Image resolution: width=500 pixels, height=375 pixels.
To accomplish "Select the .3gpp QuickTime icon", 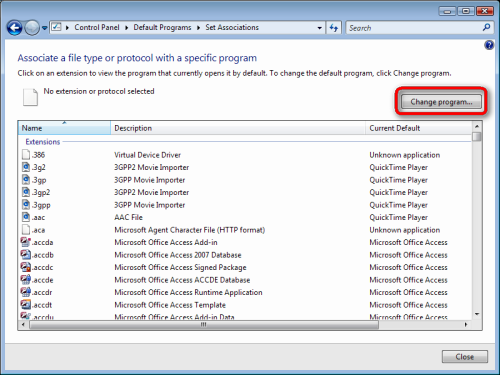I will 26,205.
